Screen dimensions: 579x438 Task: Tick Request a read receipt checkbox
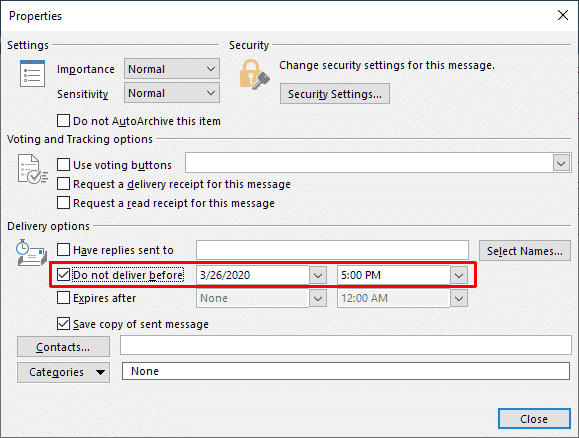(x=64, y=203)
